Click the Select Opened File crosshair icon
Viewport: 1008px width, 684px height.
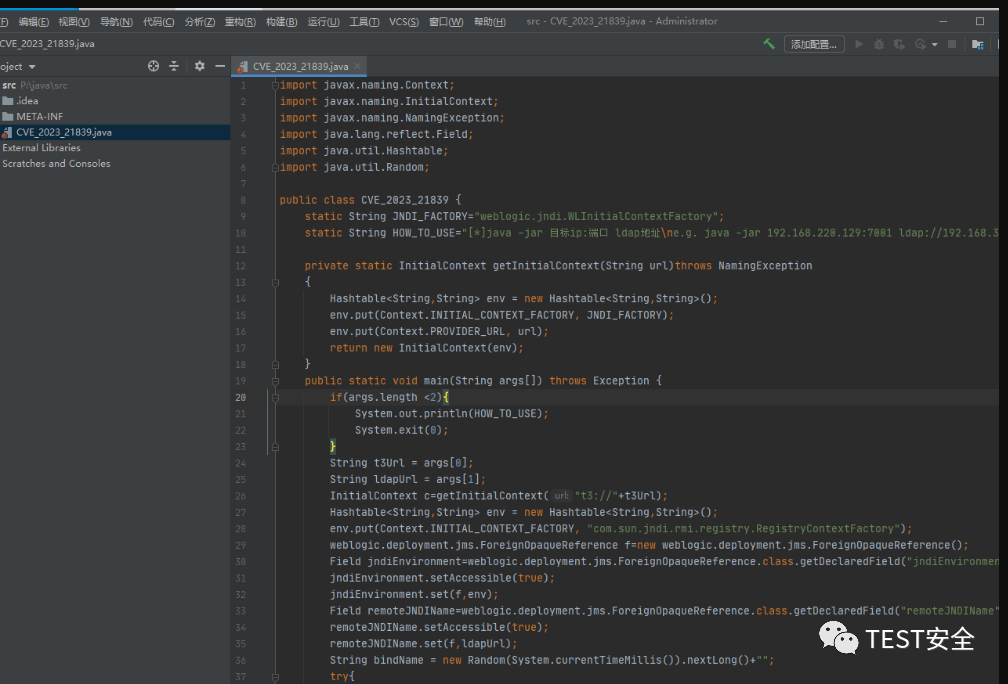point(153,66)
